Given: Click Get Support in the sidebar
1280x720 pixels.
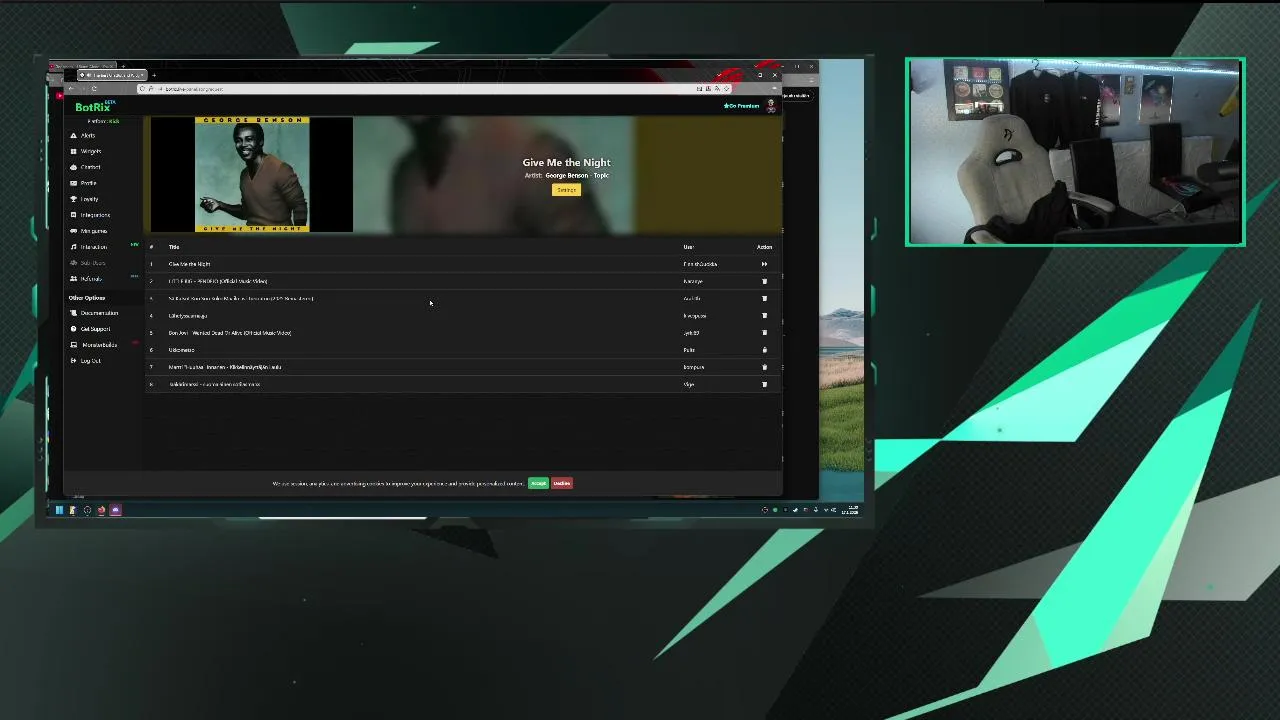Looking at the screenshot, I should (x=90, y=329).
